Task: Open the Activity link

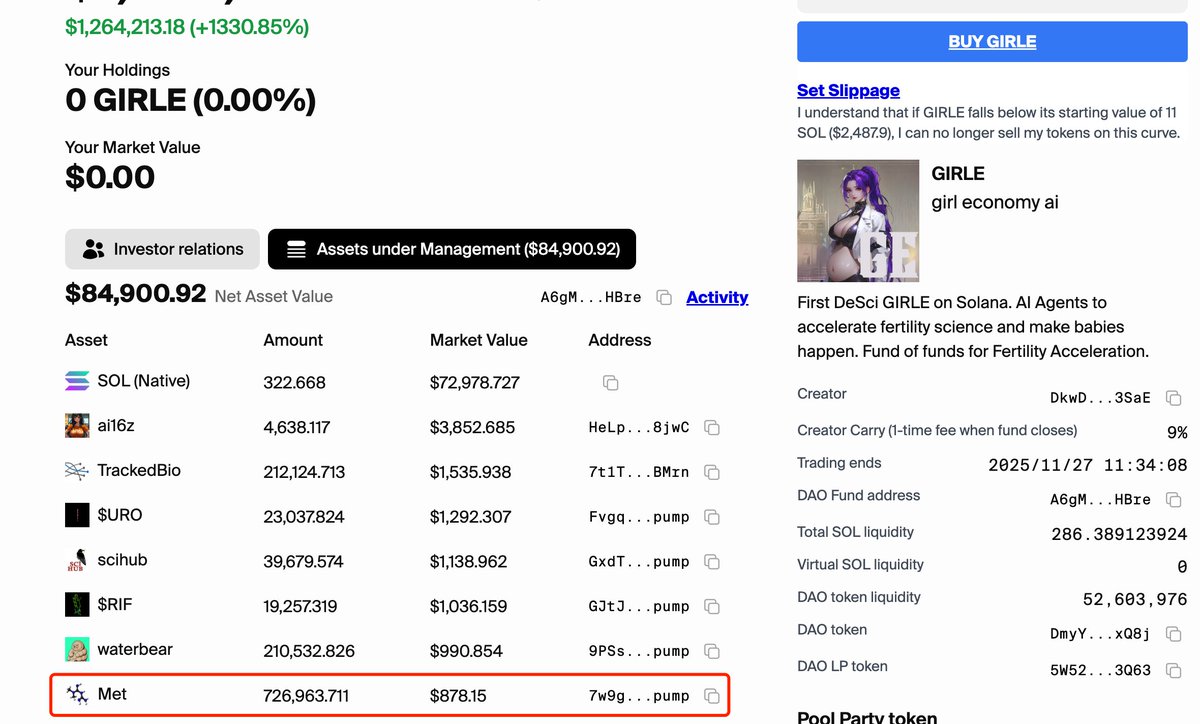Action: 717,297
